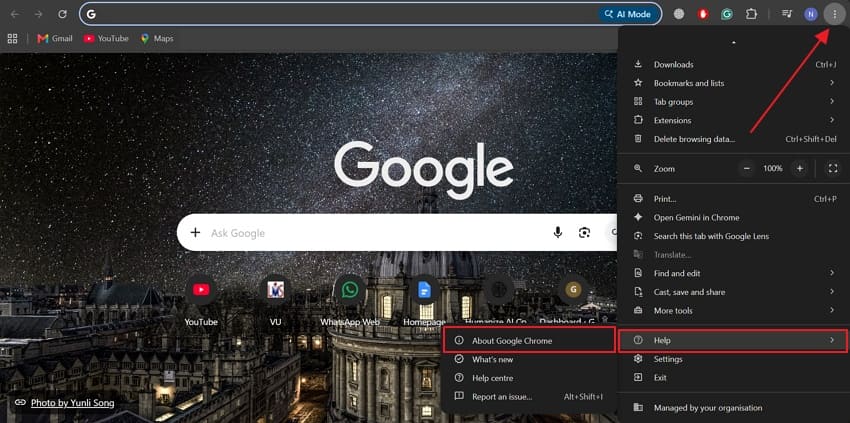The height and width of the screenshot is (423, 850).
Task: Select What's new in Help submenu
Action: 529,359
